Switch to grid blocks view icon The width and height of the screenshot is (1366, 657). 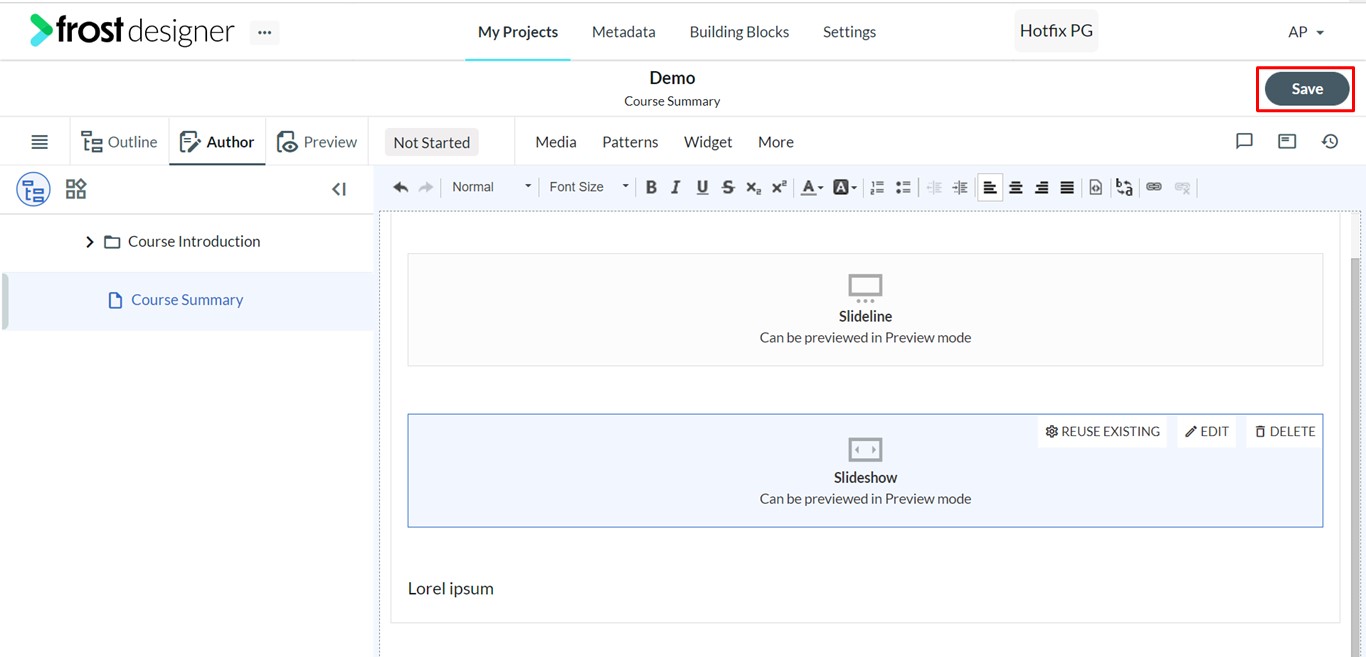(76, 189)
